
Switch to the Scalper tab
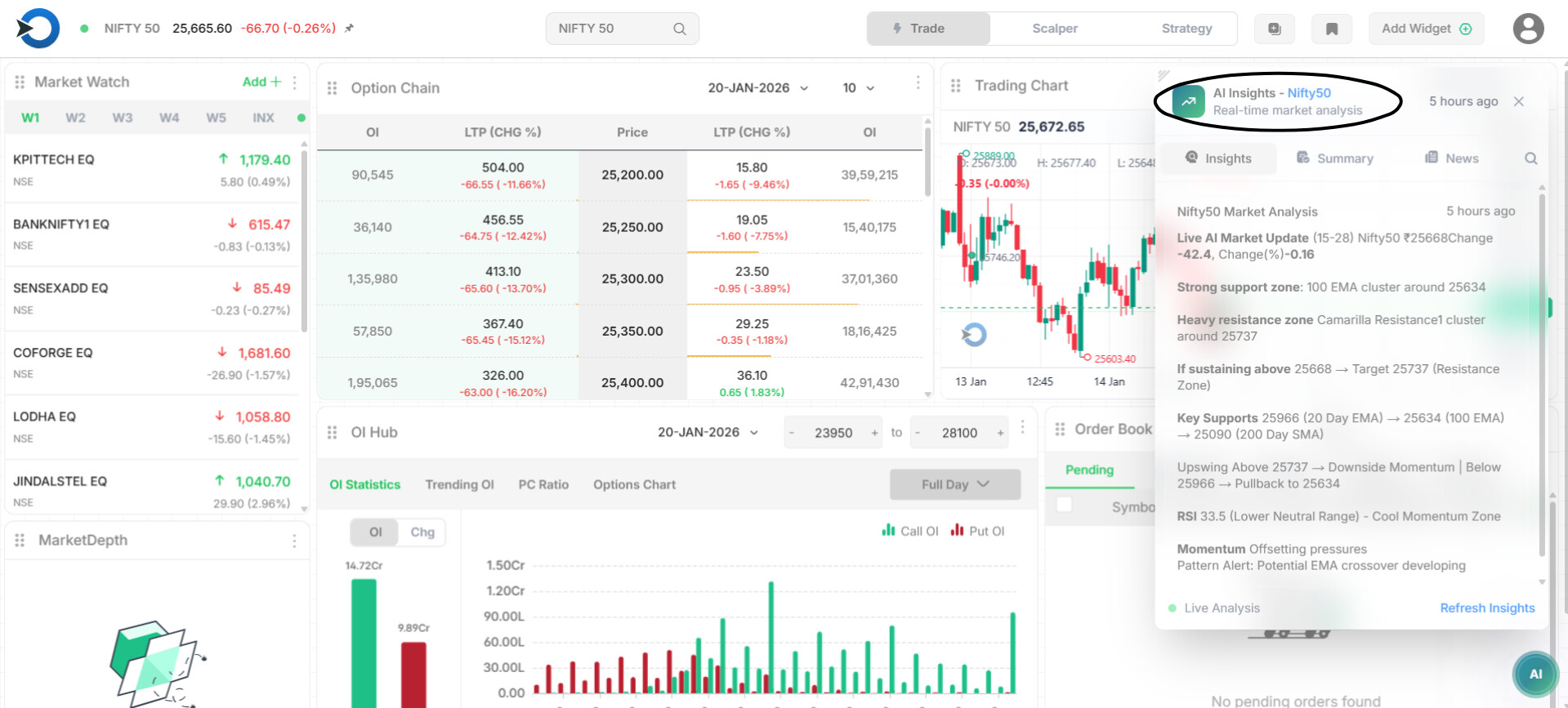(1054, 29)
